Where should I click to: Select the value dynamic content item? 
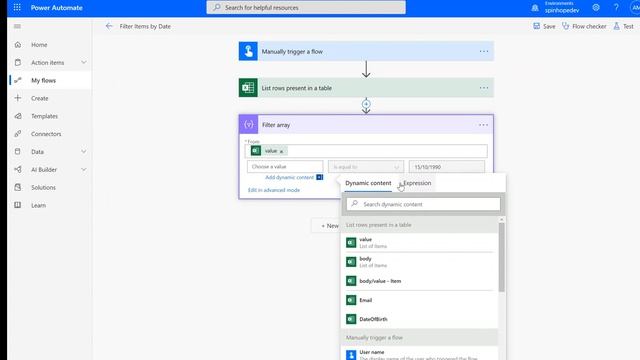[x=420, y=243]
